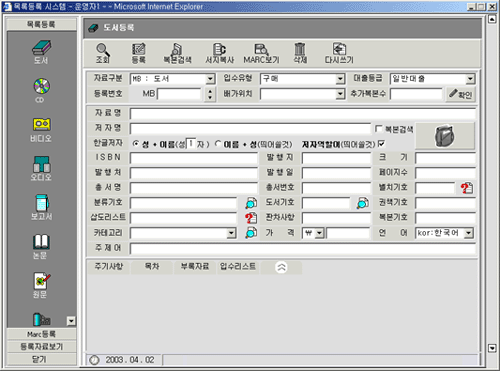Open the 입수유형 dropdown
This screenshot has width=500, height=371.
pos(340,79)
